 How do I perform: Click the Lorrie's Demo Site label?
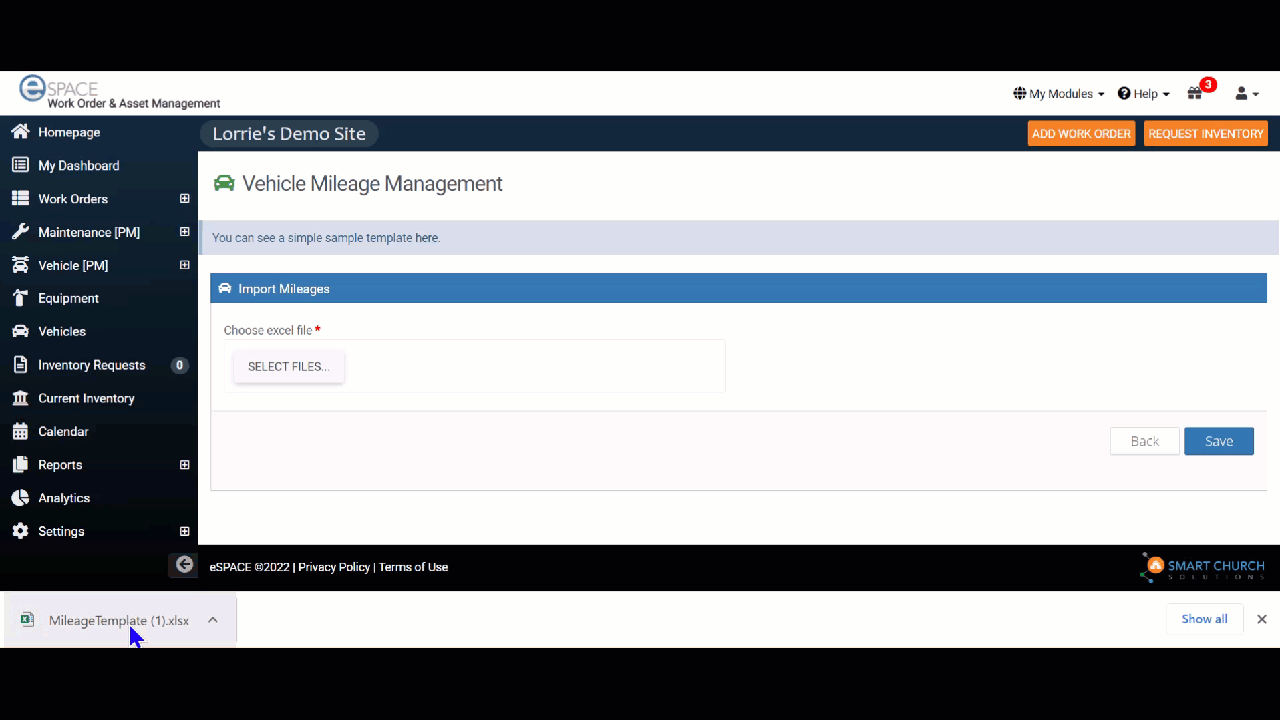tap(289, 134)
